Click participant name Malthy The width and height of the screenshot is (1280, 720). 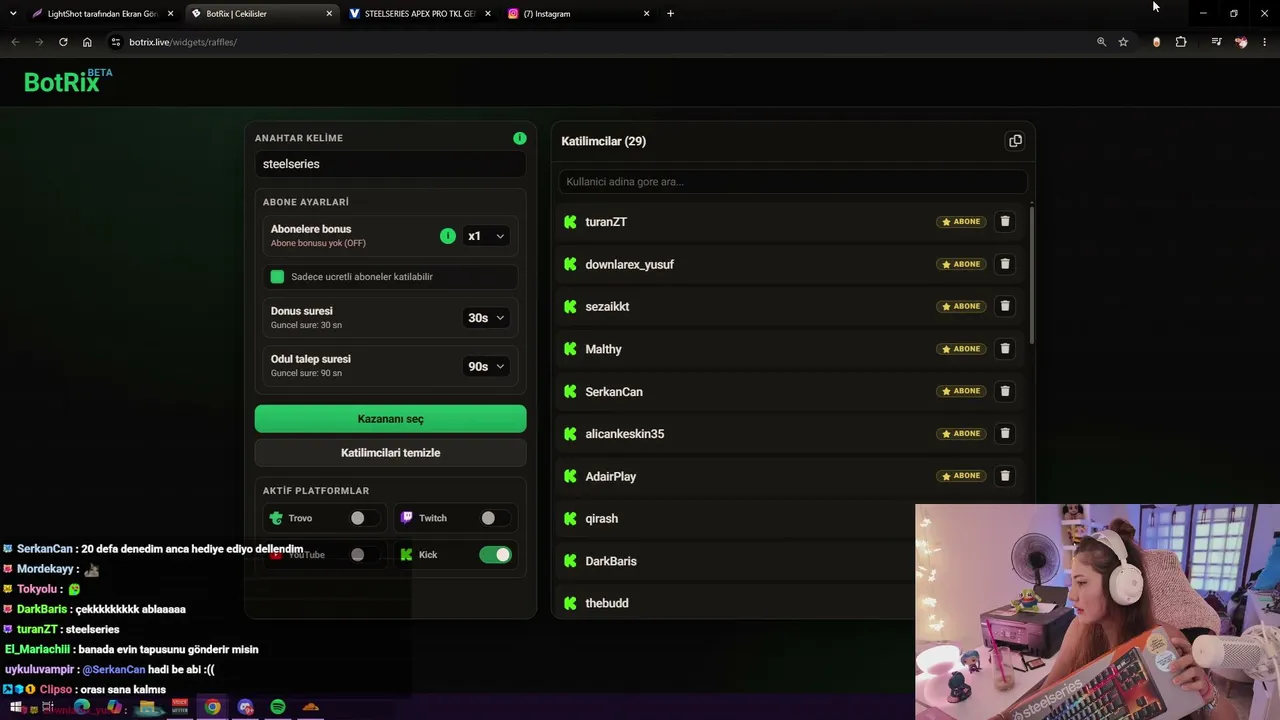coord(604,349)
